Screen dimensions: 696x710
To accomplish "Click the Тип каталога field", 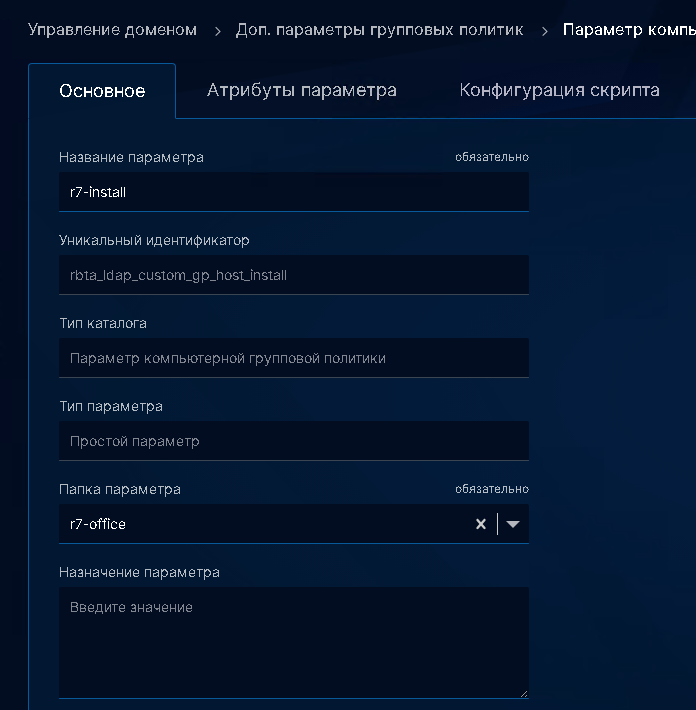I will pyautogui.click(x=294, y=358).
